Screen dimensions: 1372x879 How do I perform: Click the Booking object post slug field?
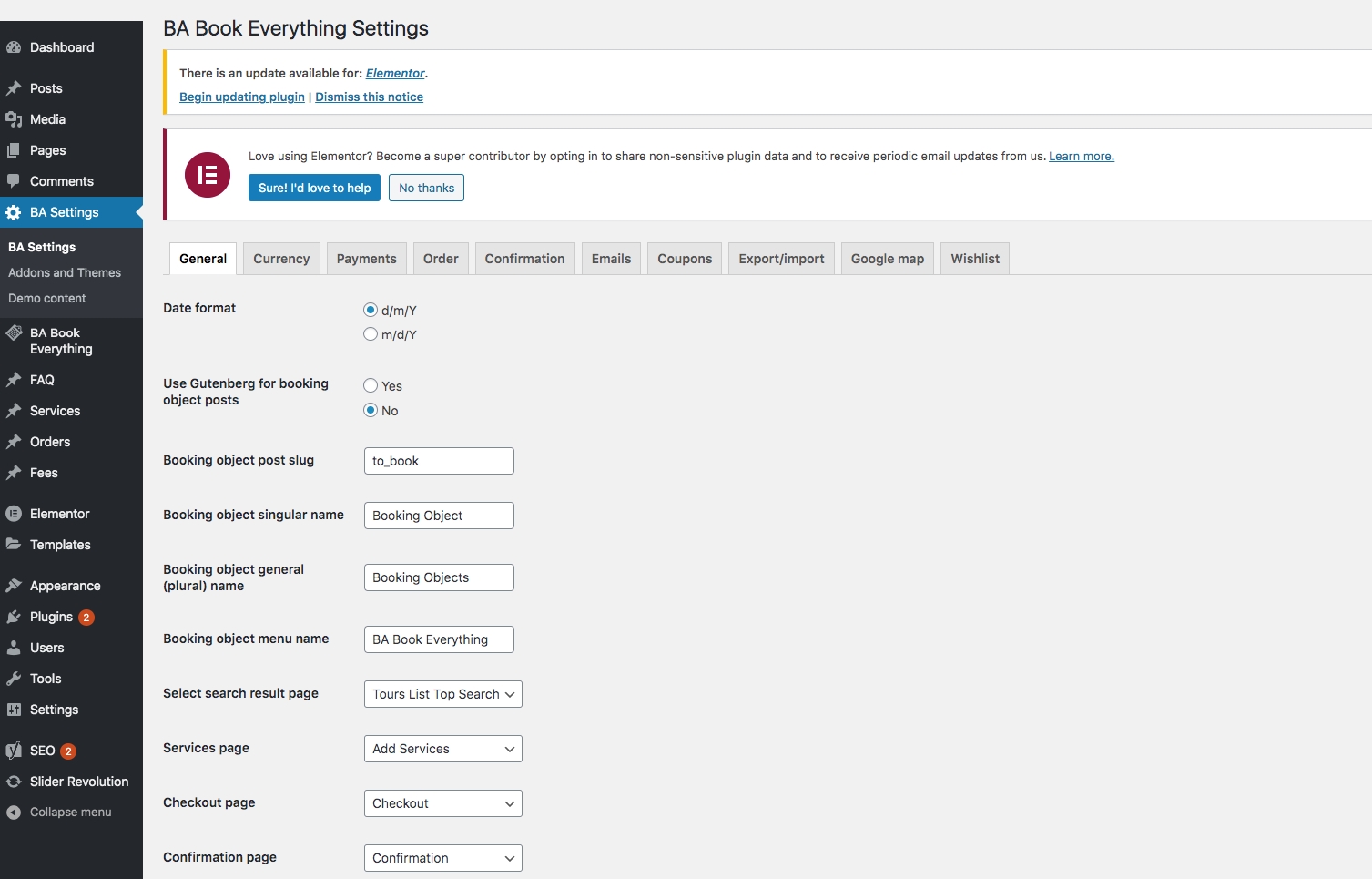(439, 461)
